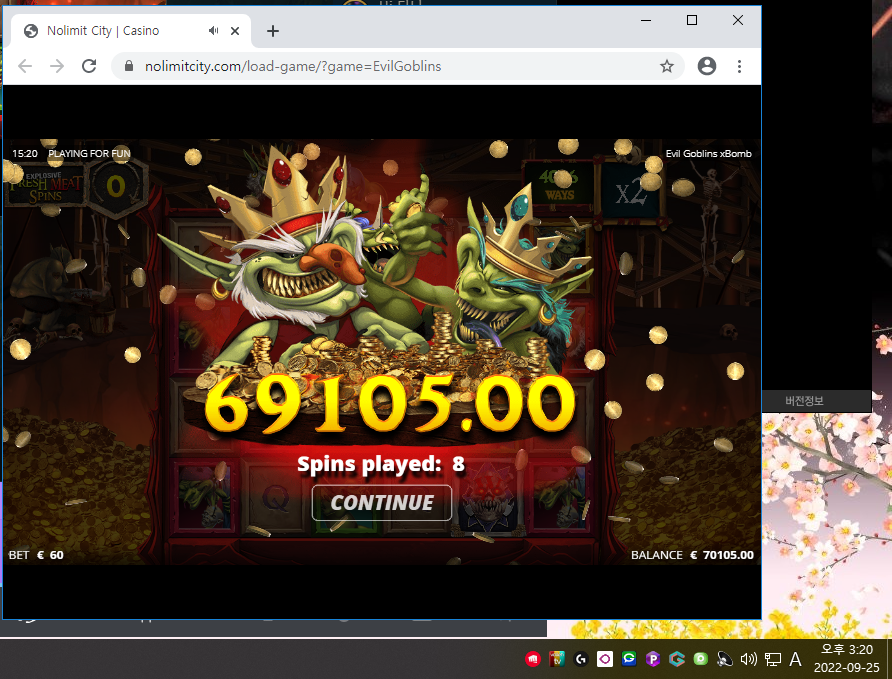Open the network status tray icon
892x679 pixels.
tap(772, 659)
